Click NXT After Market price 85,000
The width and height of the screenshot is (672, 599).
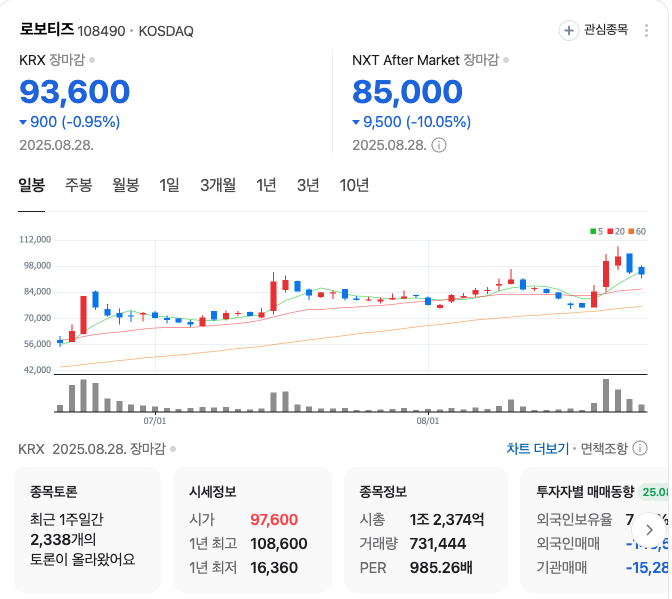point(408,92)
